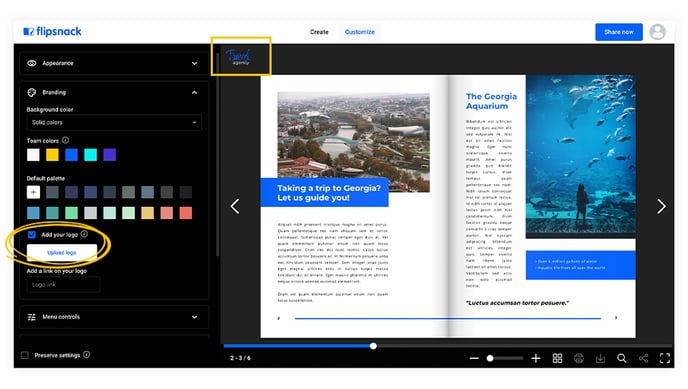Open the user profile avatar
This screenshot has width=688, height=389.
point(657,32)
